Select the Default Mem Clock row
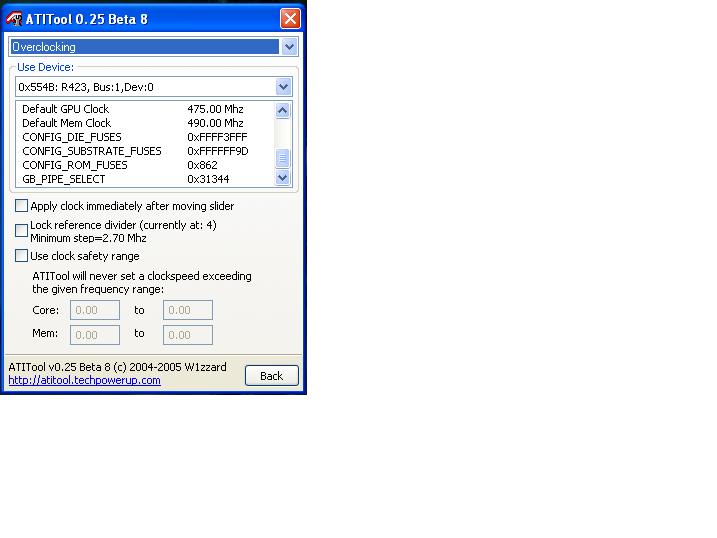Image resolution: width=717 pixels, height=538 pixels. (145, 123)
